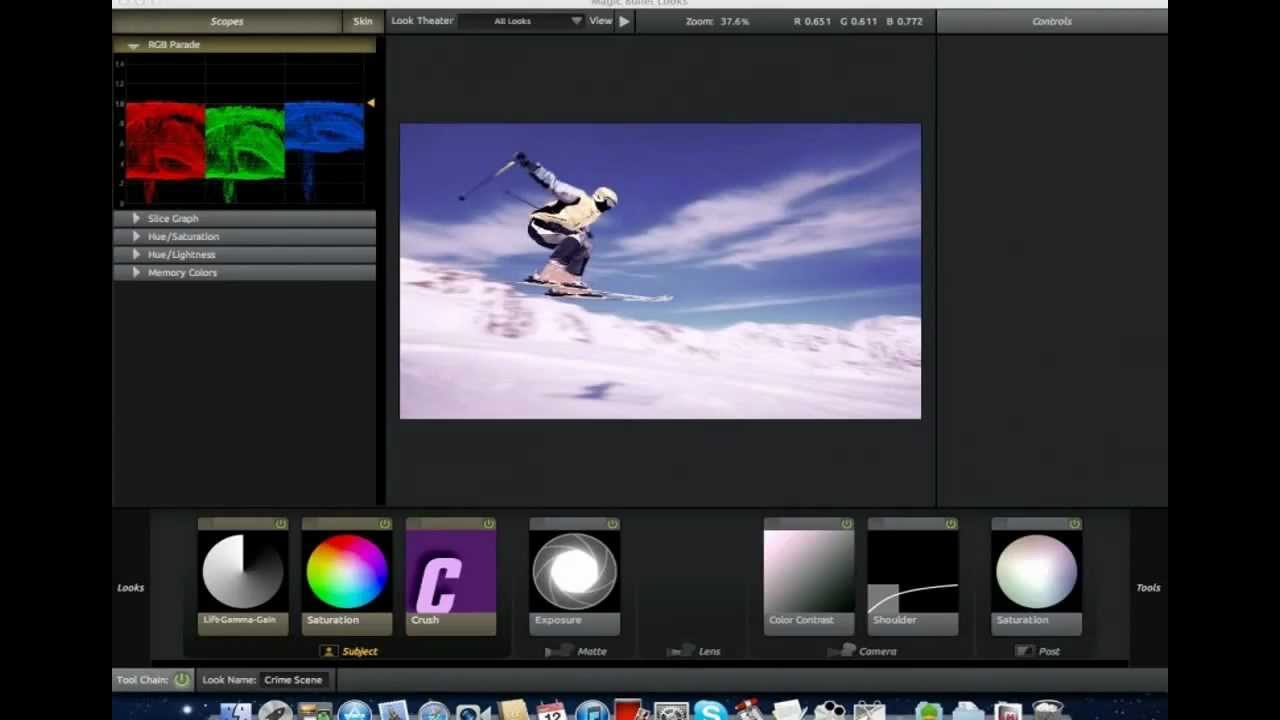Select the Exposure aperture tool
Screen dimensions: 1280x720
(x=574, y=577)
